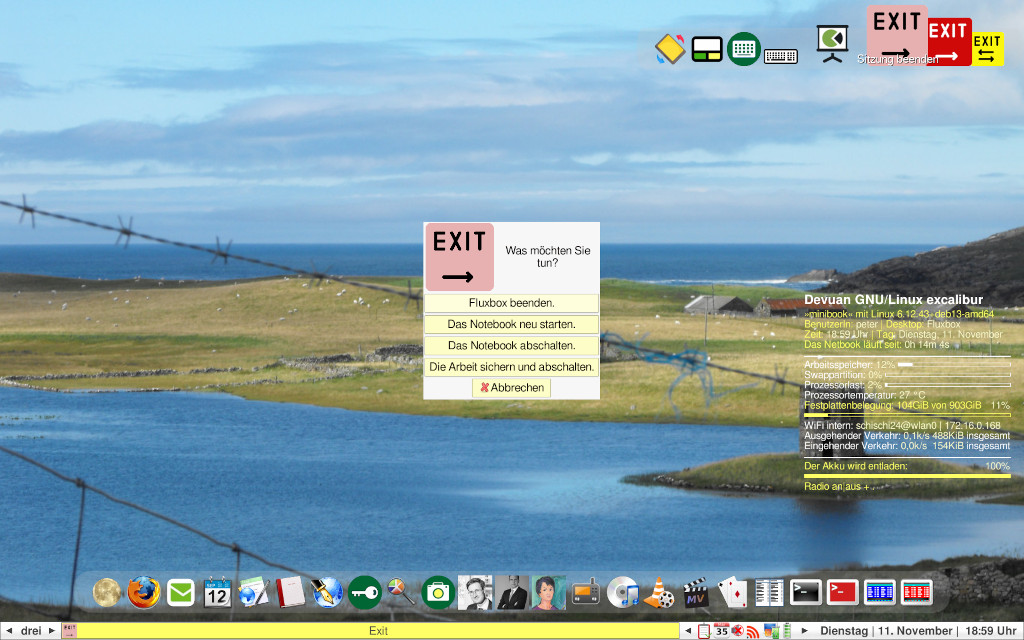1024x640 pixels.
Task: Click the RSS feed icon in the tray
Action: click(752, 630)
